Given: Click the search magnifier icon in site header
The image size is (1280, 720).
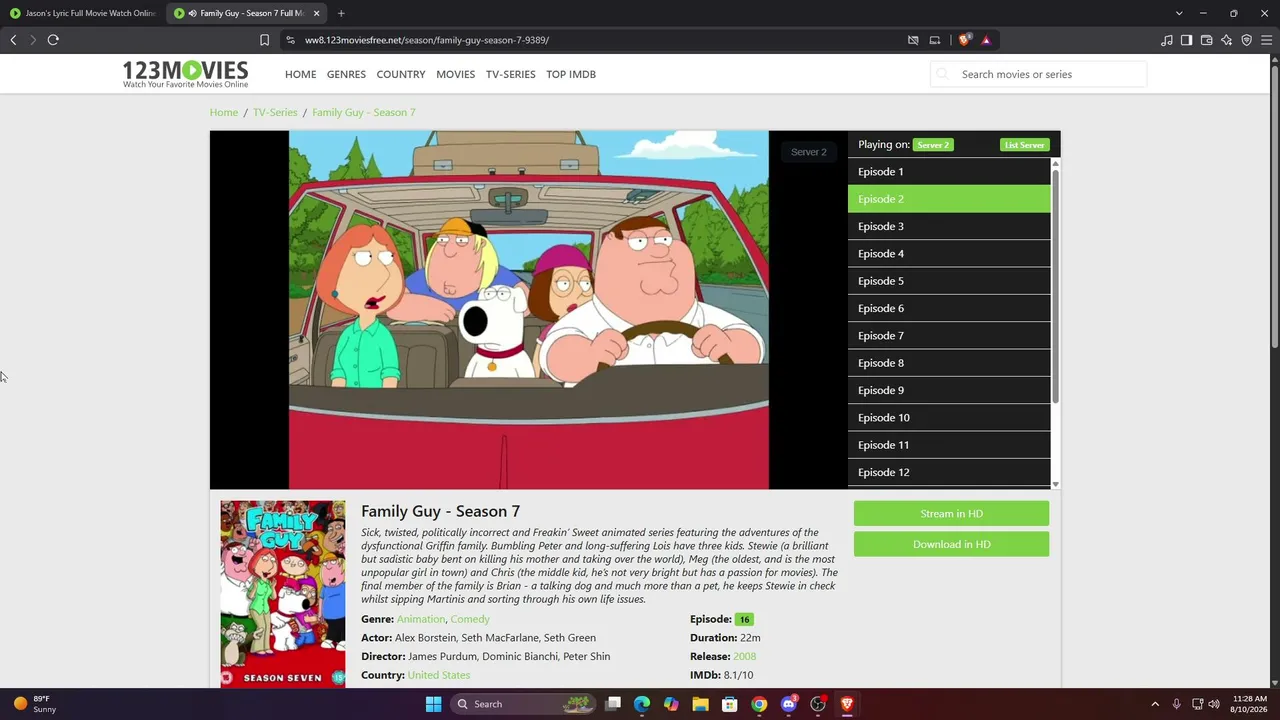Looking at the screenshot, I should point(942,74).
